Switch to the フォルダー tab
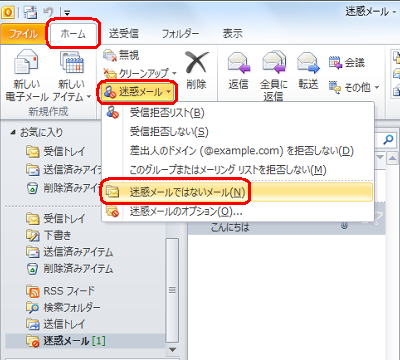This screenshot has height=360, width=400. 180,33
